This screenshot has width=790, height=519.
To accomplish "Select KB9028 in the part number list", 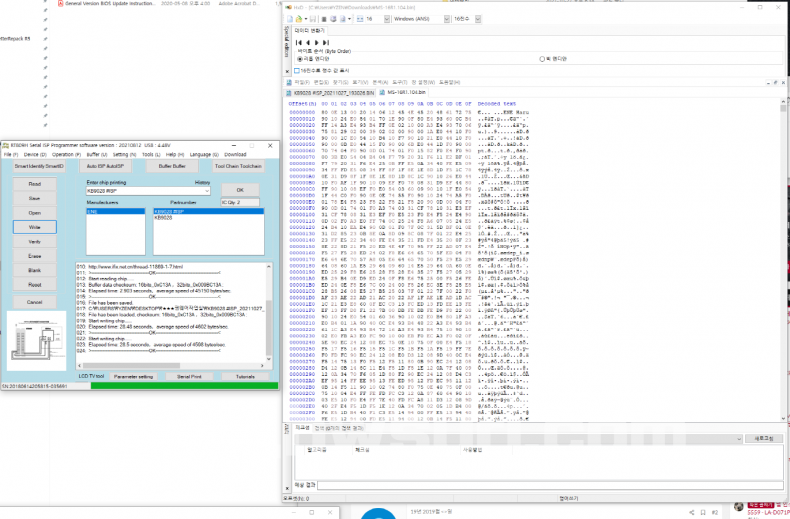I will (165, 216).
